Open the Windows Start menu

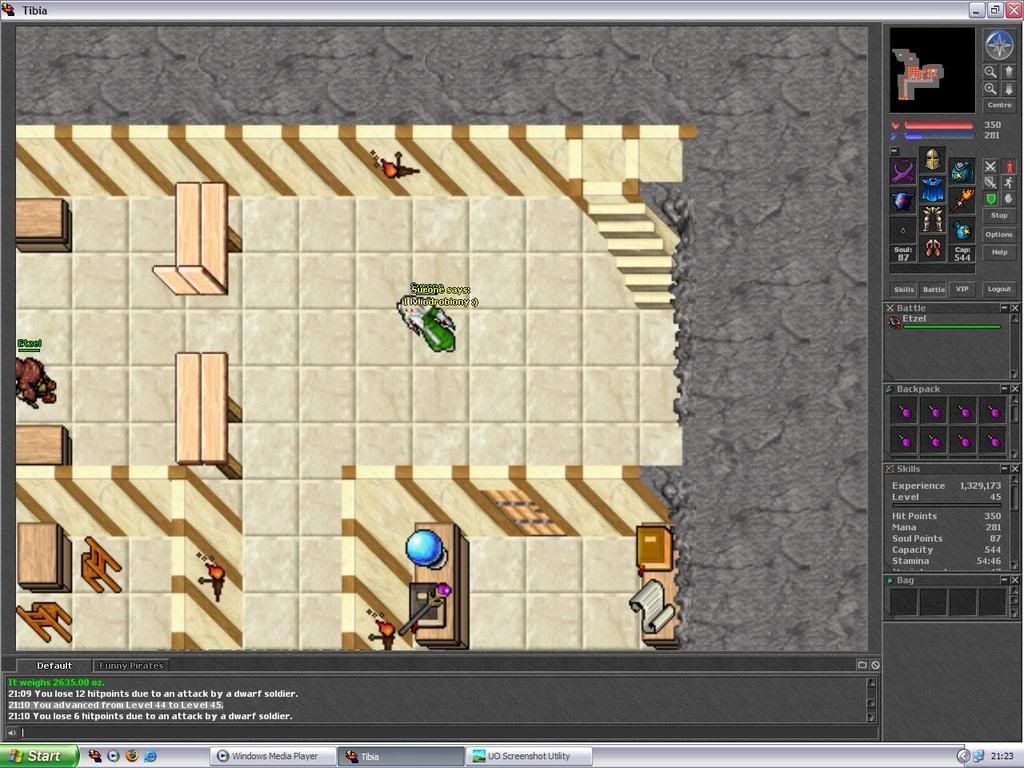pyautogui.click(x=39, y=756)
